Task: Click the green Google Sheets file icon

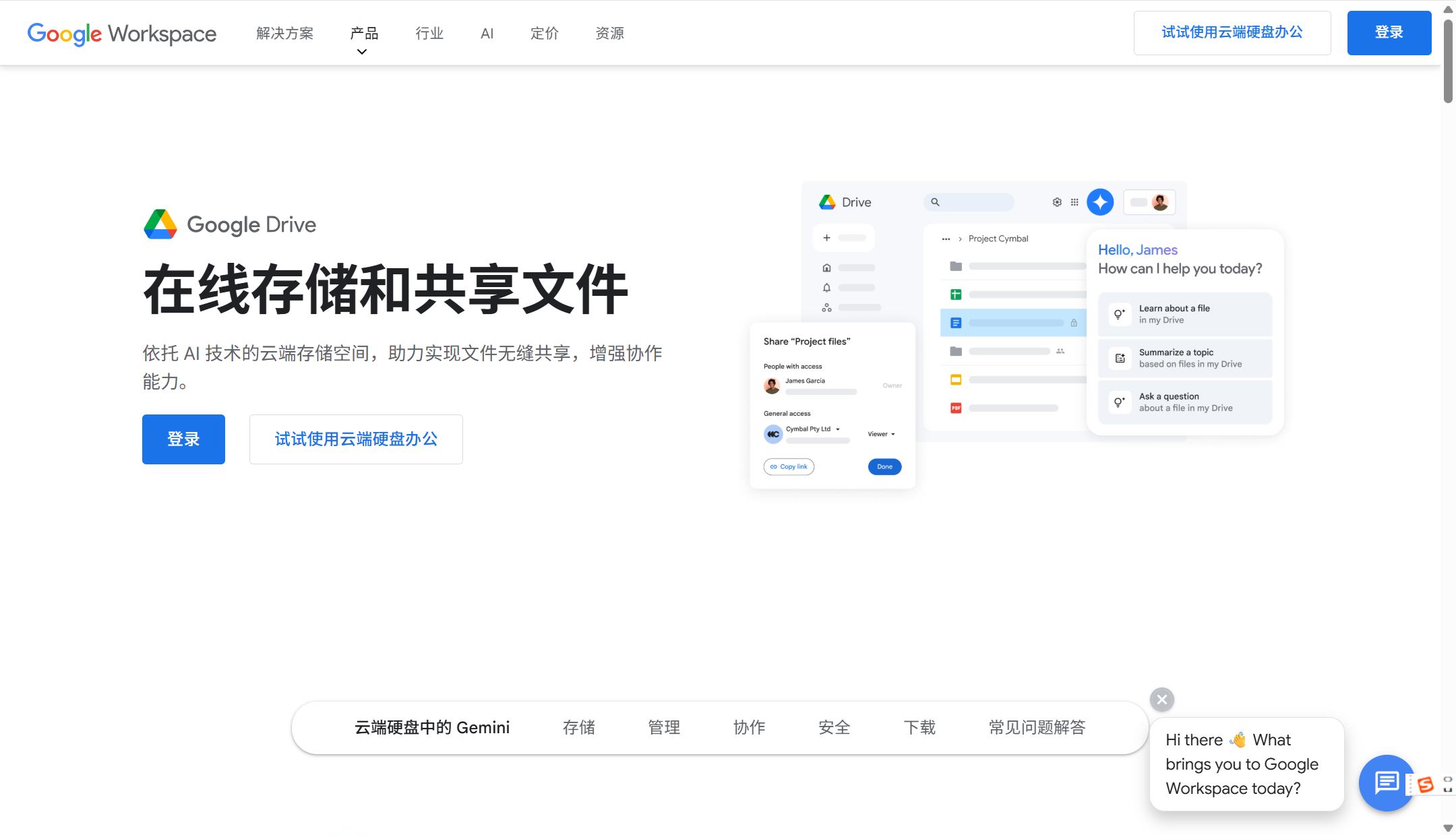Action: coord(956,294)
